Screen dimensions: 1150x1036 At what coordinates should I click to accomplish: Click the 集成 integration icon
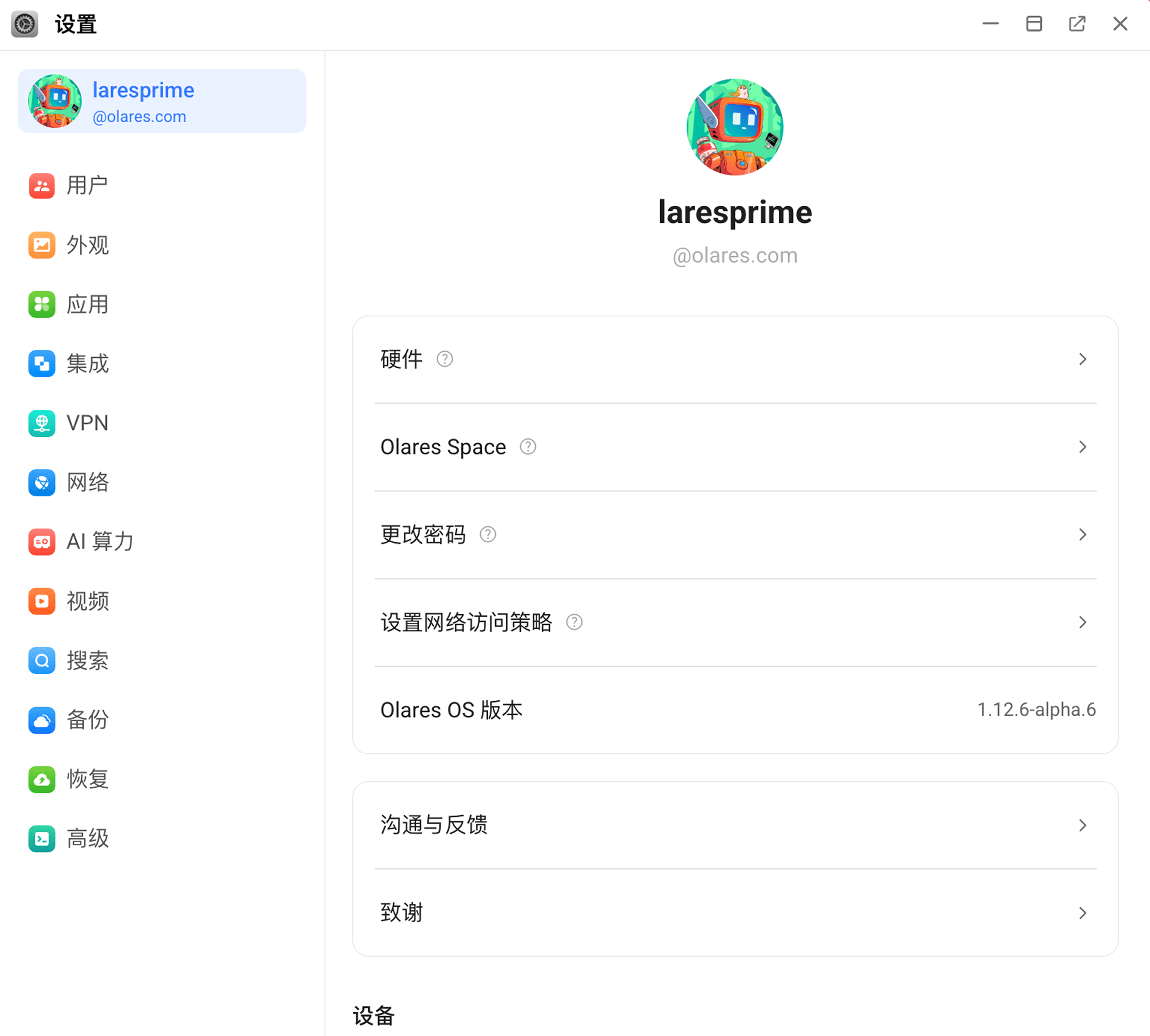point(42,364)
